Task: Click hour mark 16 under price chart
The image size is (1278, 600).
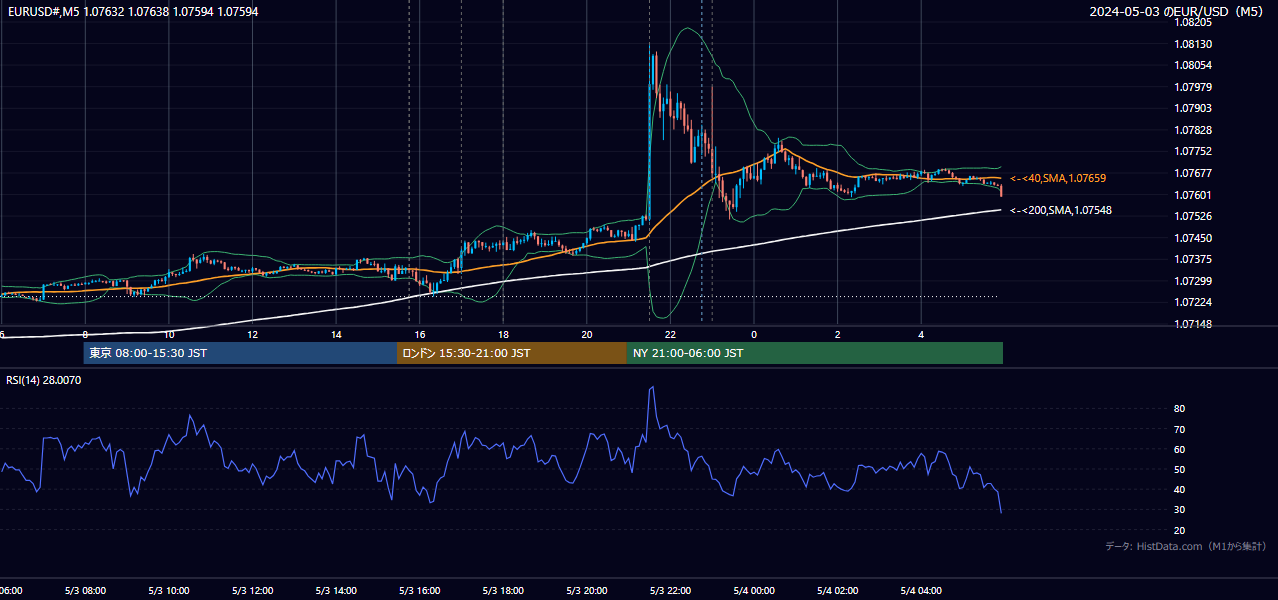Action: tap(420, 334)
